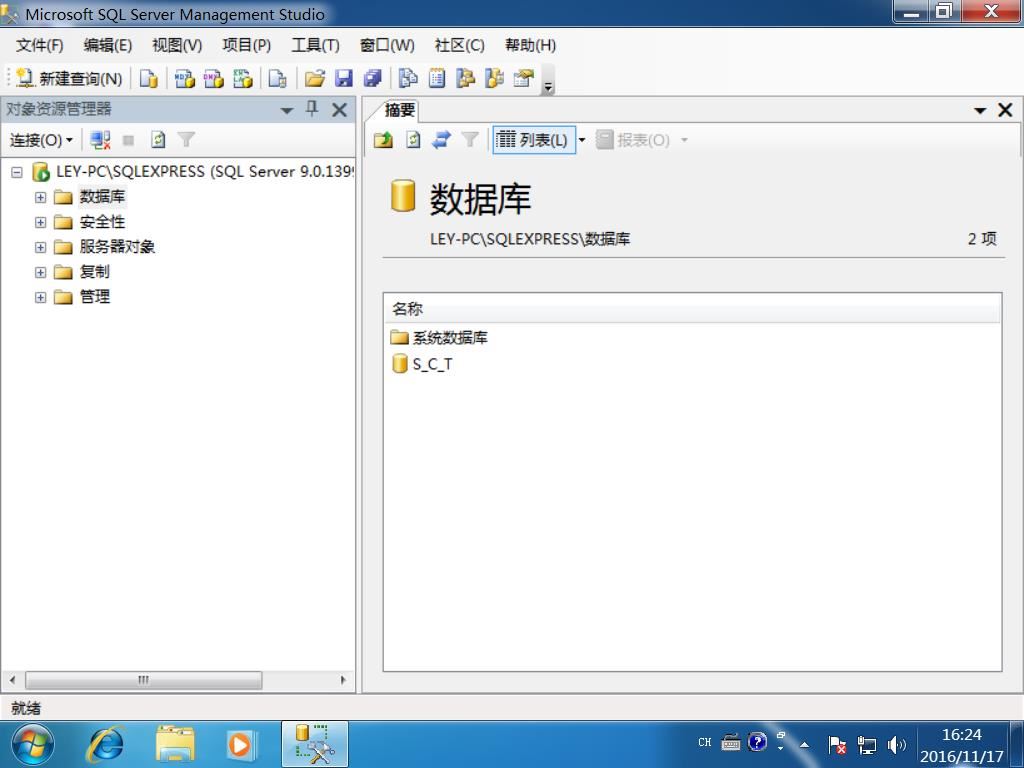
Task: Click the Object Explorer horizontal scrollbar thumb
Action: [144, 680]
